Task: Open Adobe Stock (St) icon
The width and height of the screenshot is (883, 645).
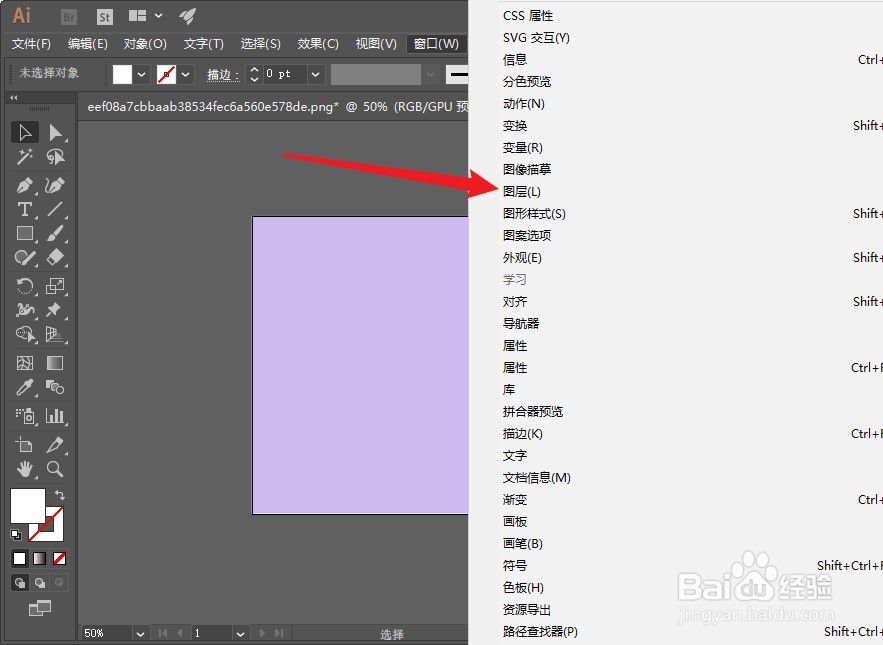Action: click(105, 17)
